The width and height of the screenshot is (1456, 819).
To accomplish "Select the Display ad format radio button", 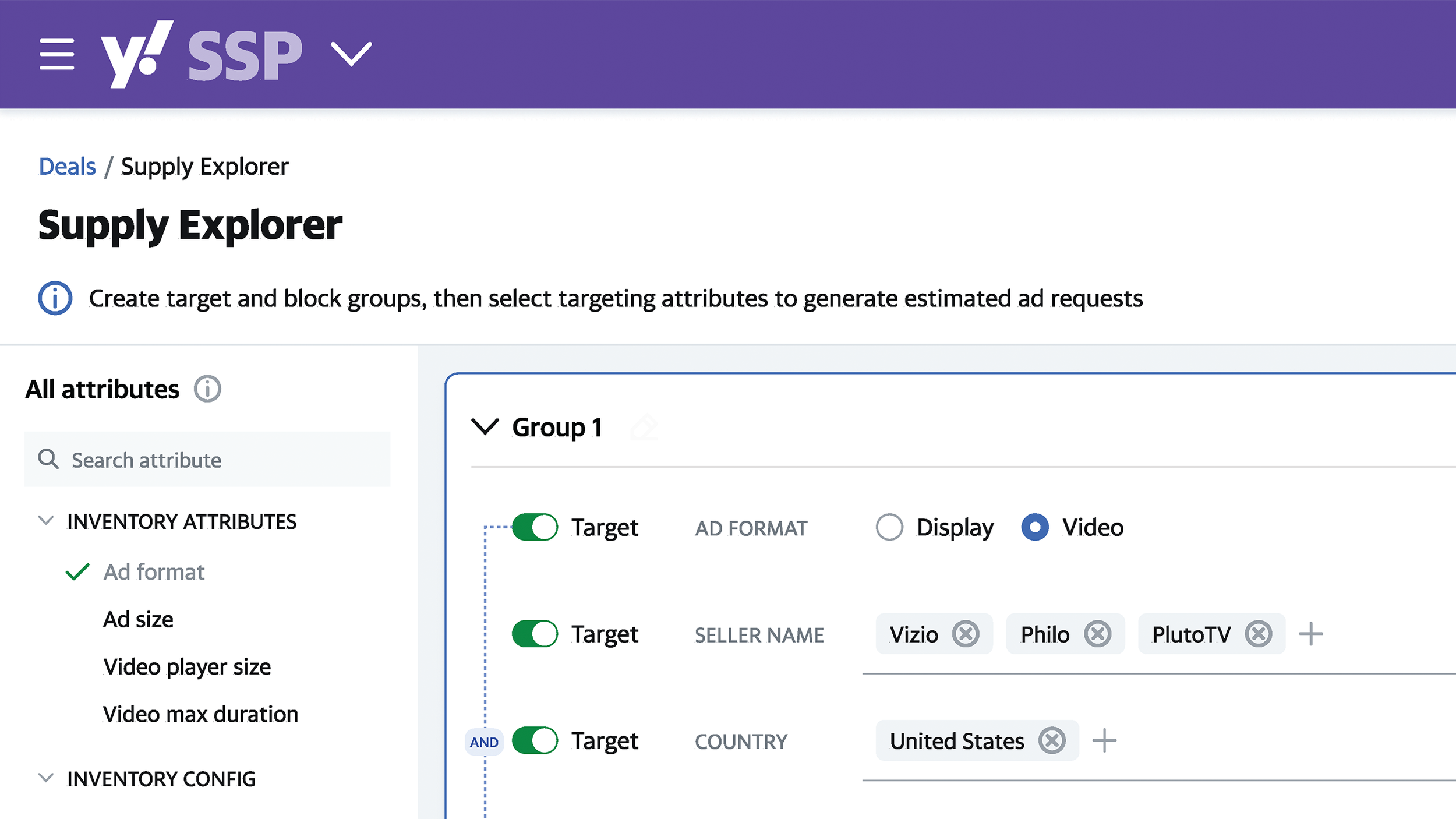I will click(889, 527).
